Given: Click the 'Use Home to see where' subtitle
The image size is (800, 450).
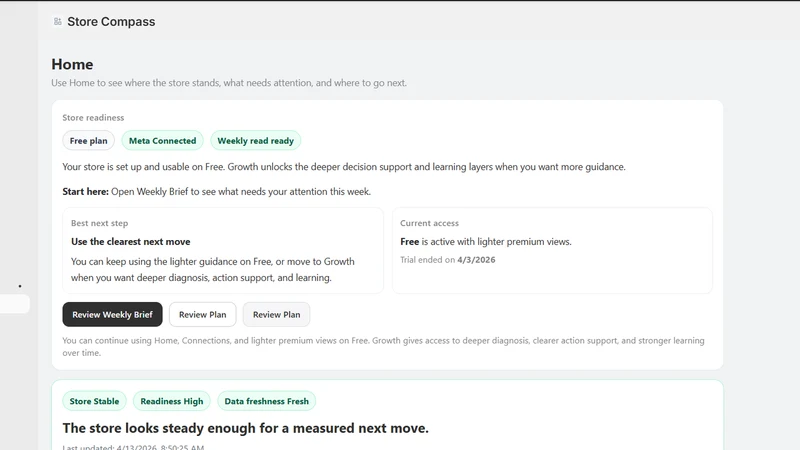Looking at the screenshot, I should click(229, 83).
